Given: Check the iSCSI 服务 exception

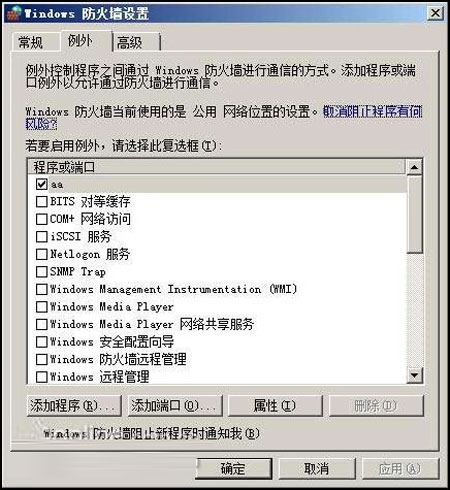Looking at the screenshot, I should 42,237.
